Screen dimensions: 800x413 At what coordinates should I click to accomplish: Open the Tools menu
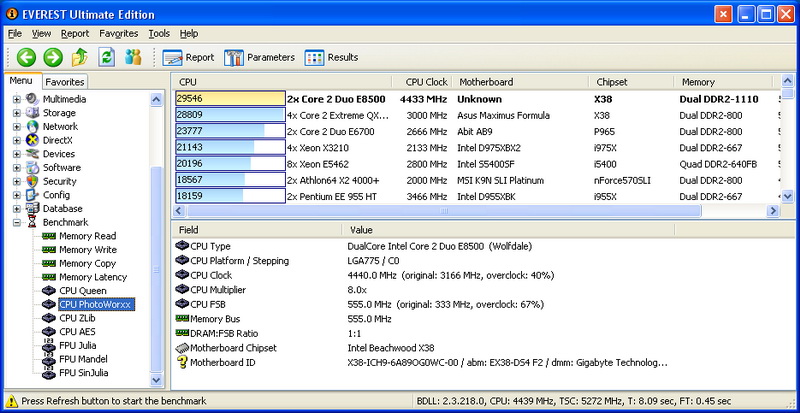(x=159, y=34)
